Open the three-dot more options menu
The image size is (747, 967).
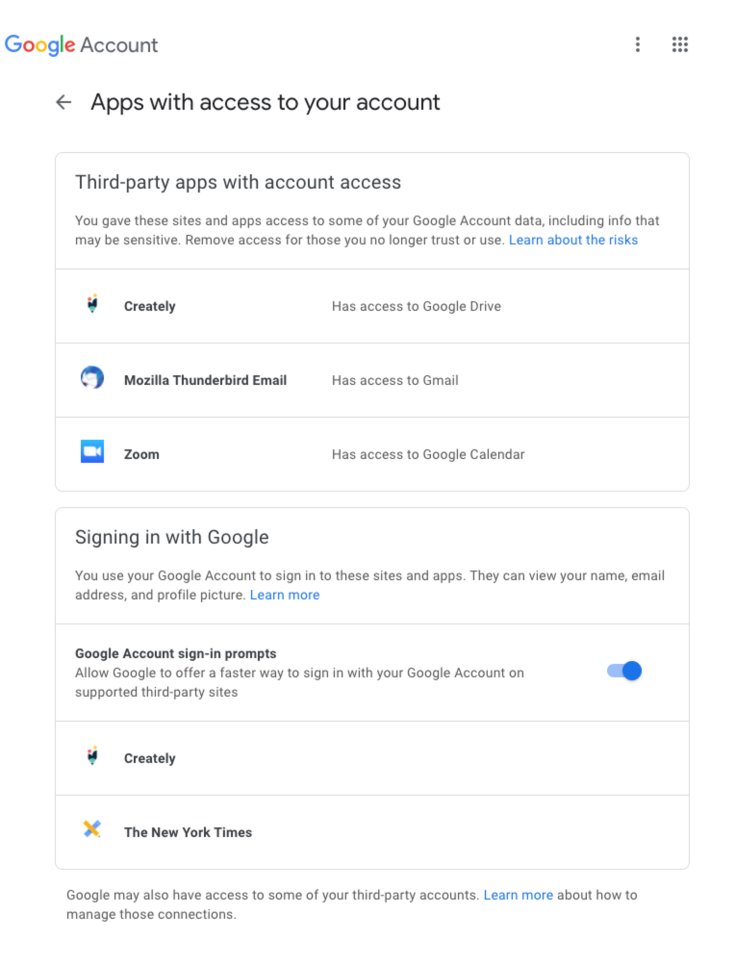click(638, 45)
